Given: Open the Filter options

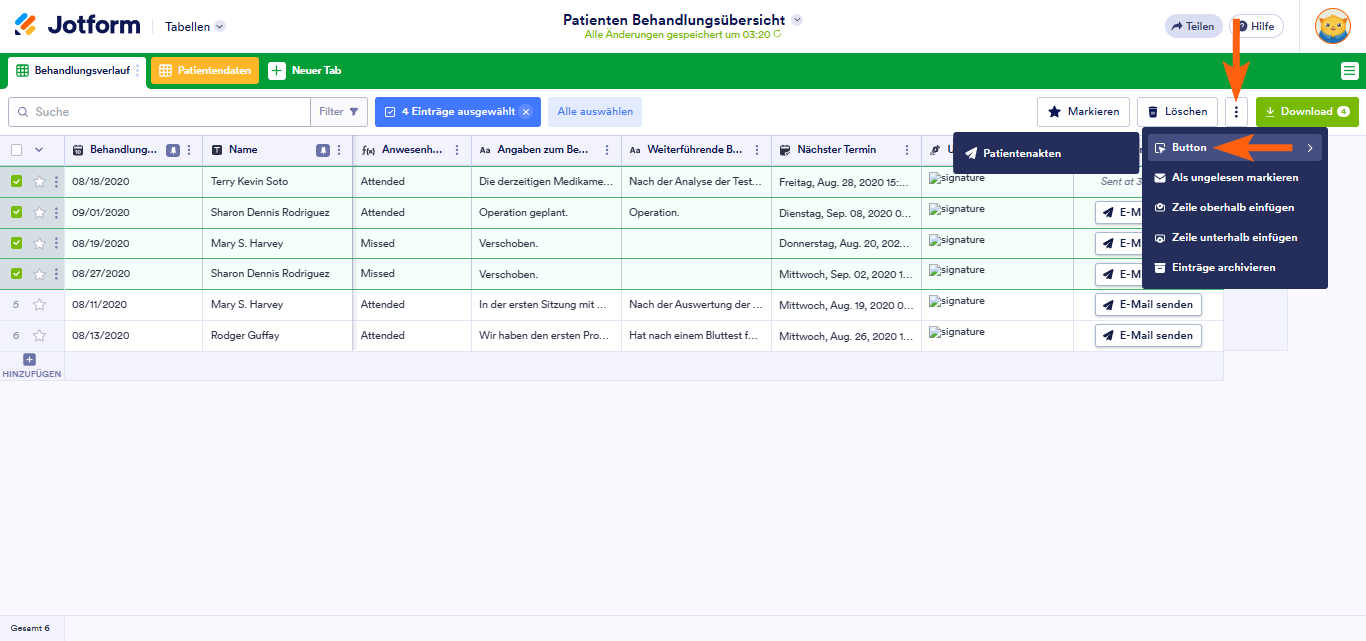Looking at the screenshot, I should coord(339,111).
